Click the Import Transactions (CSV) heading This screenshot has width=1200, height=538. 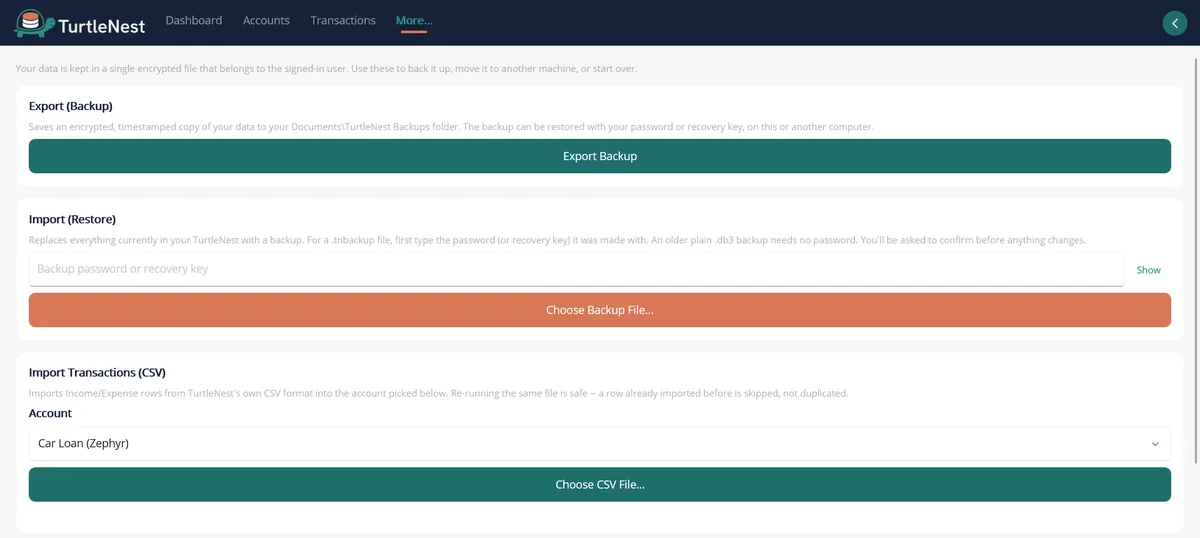click(97, 372)
